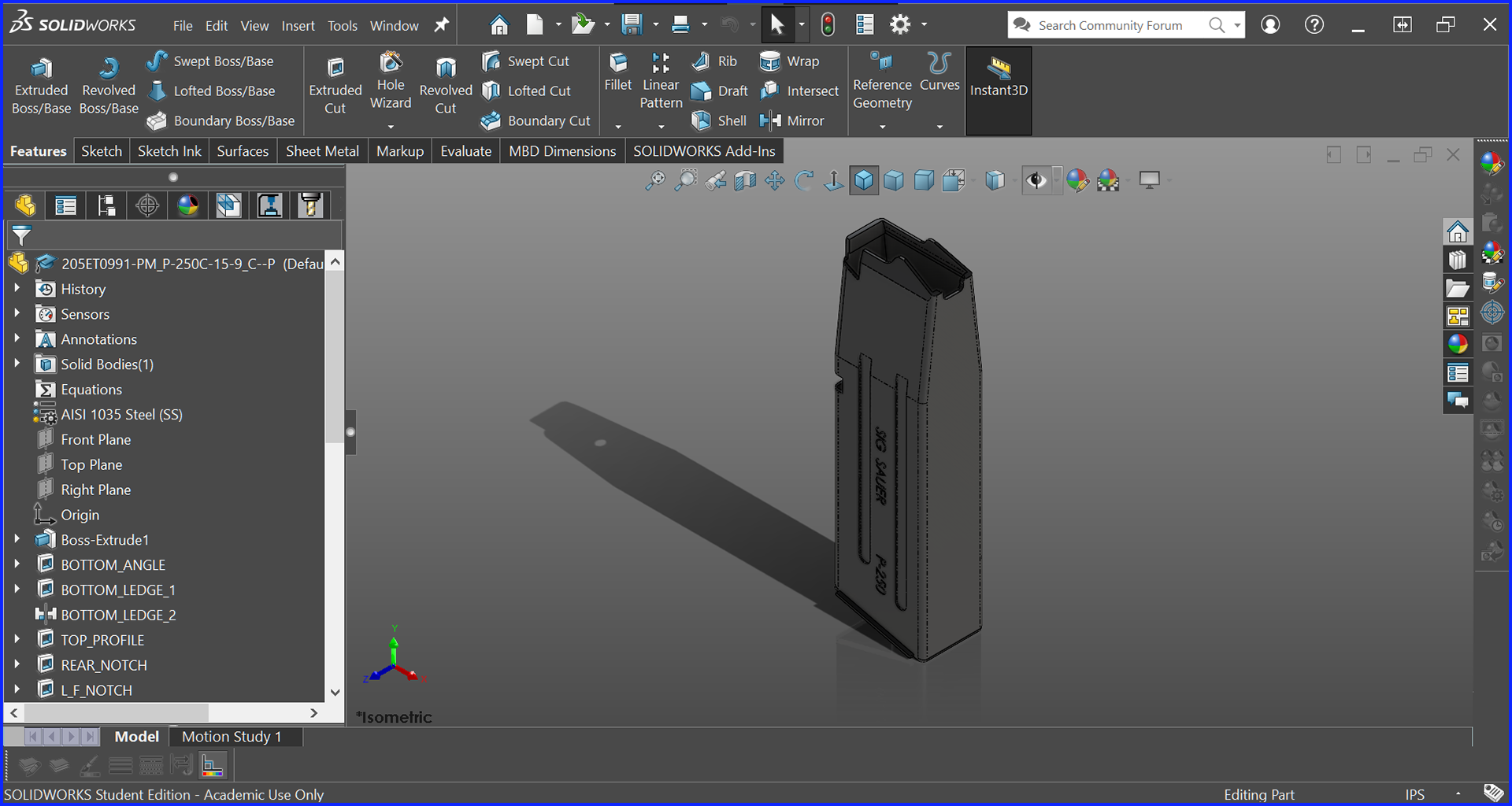Click the Swept Cut tool
The width and height of the screenshot is (1512, 806).
525,61
